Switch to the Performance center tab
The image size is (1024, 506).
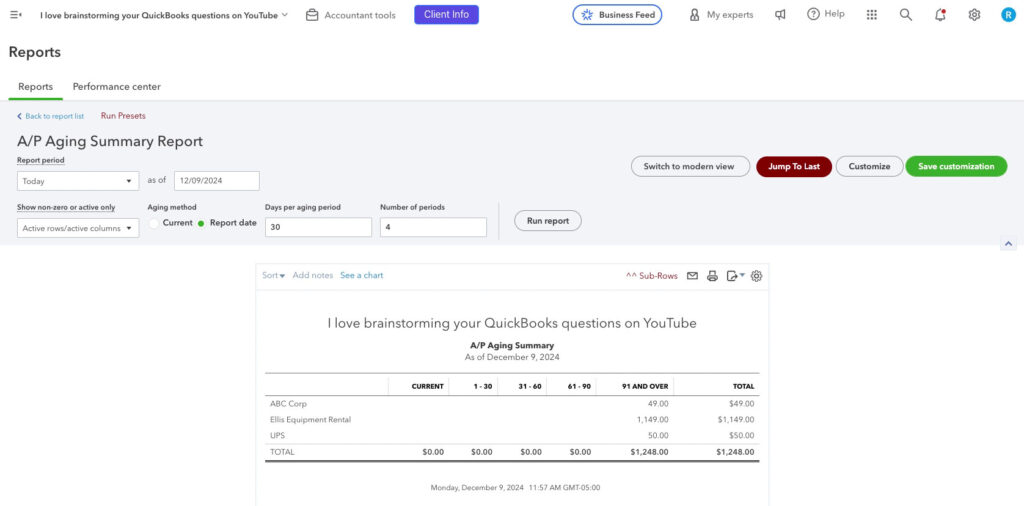(116, 87)
